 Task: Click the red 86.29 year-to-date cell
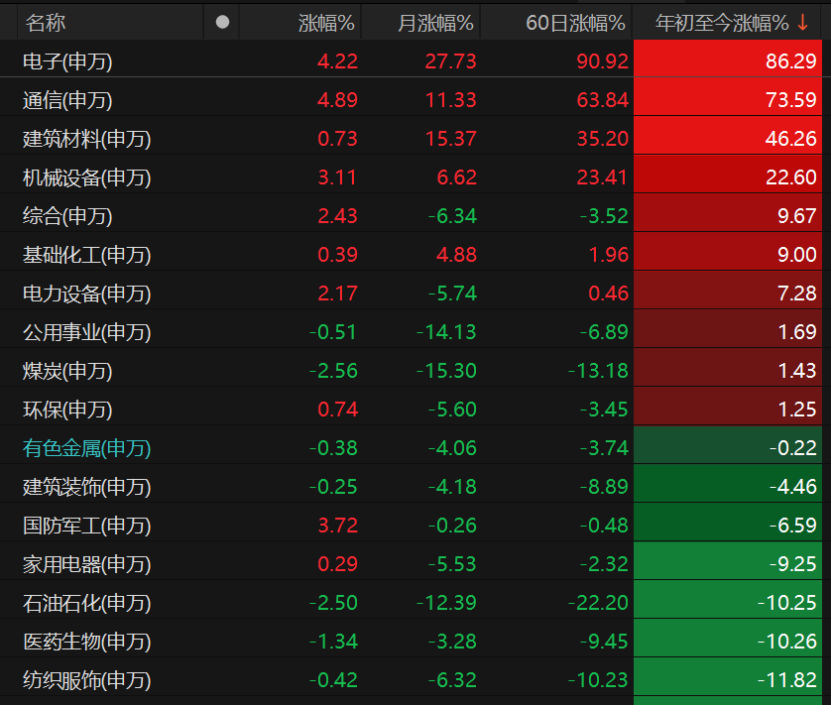(728, 61)
